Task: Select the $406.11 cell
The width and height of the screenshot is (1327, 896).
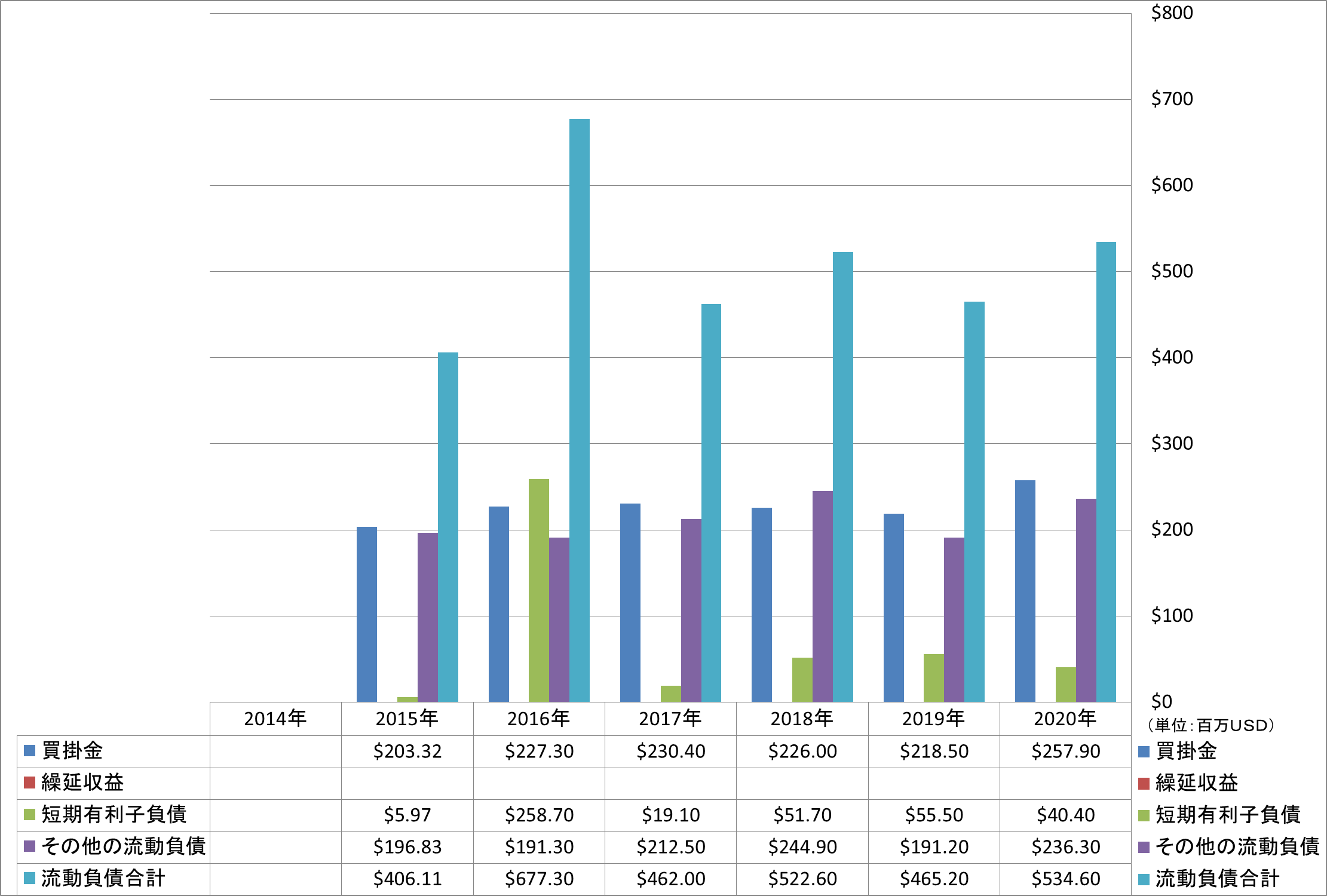Action: coord(407,879)
